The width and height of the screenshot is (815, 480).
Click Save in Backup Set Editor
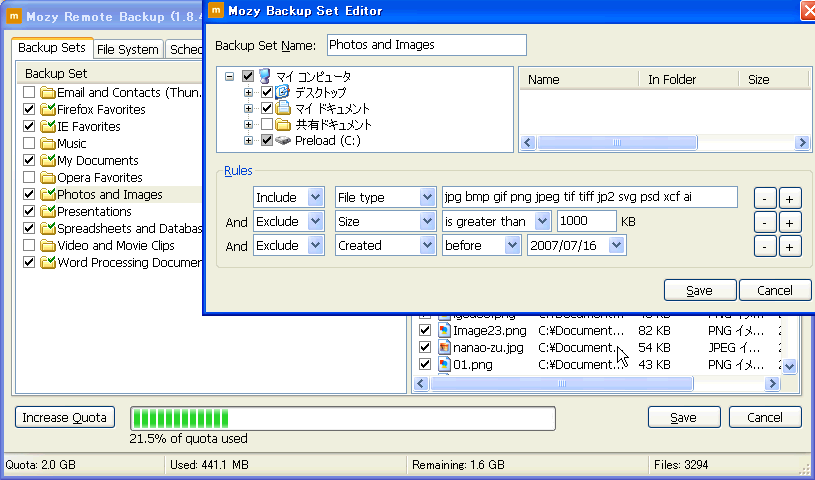(x=700, y=290)
